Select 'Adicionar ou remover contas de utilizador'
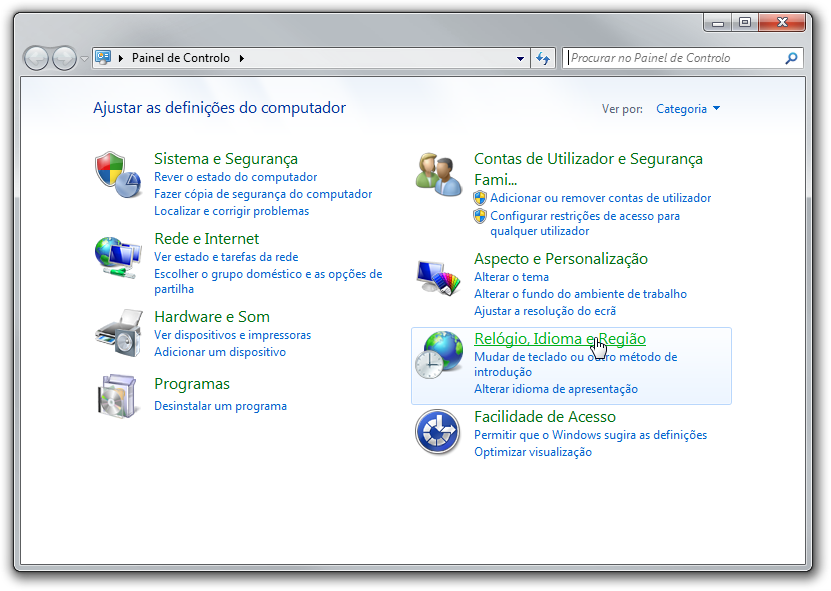Screen dimensions: 831x591 [601, 198]
